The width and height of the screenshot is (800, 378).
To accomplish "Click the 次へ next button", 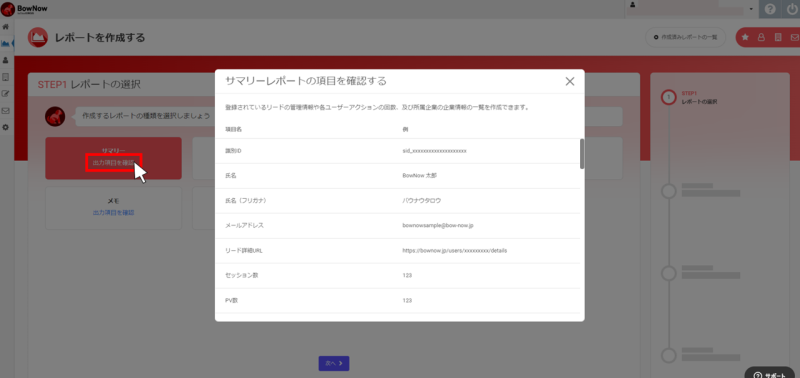I will point(334,363).
